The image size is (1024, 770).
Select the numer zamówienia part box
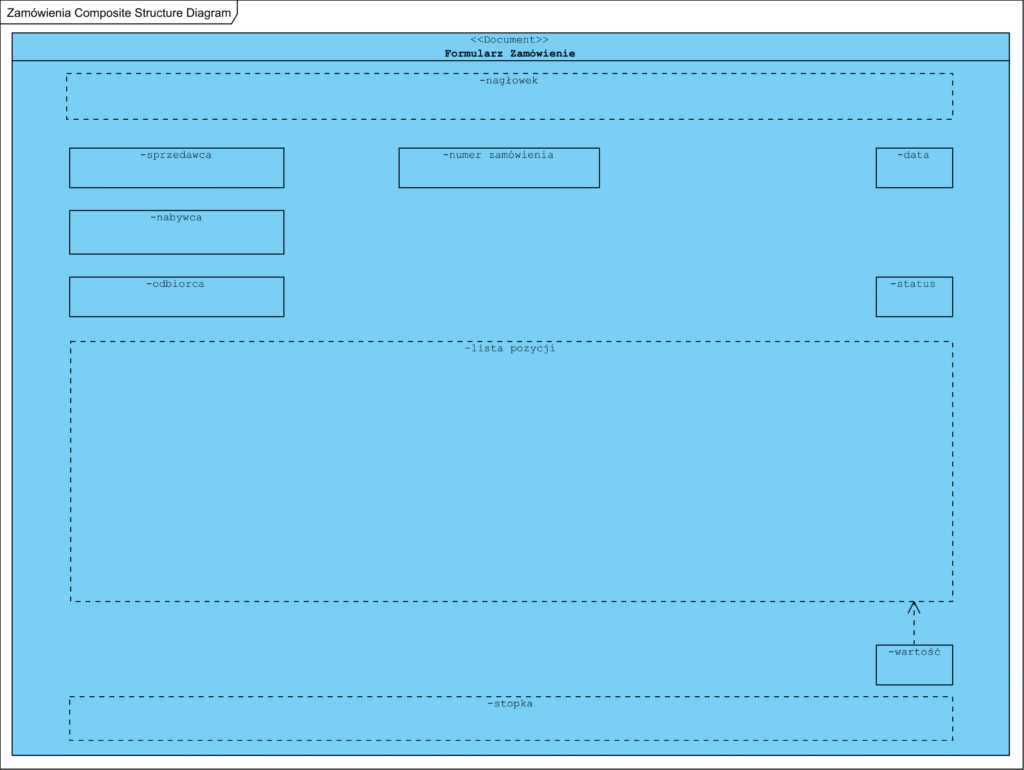(x=498, y=174)
